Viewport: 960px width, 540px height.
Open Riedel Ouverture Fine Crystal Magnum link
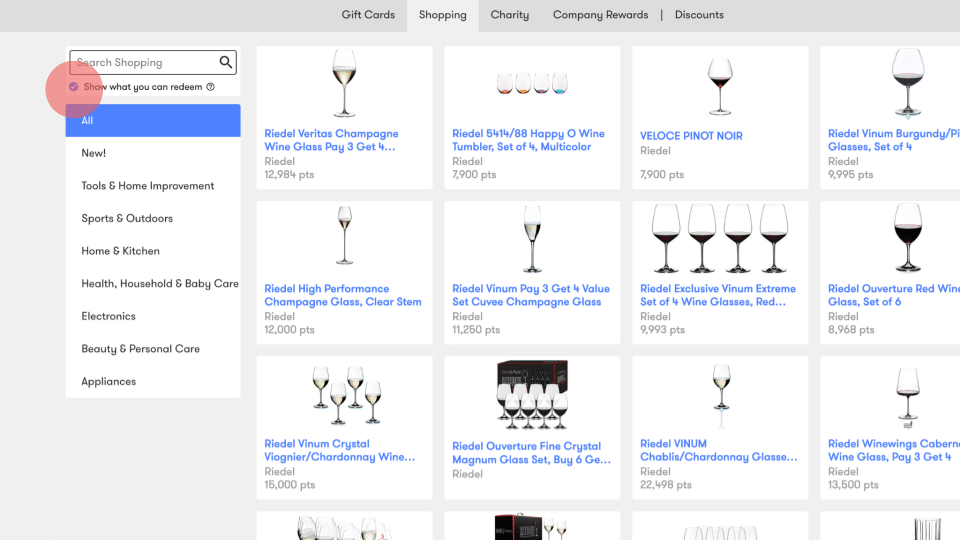click(x=531, y=452)
